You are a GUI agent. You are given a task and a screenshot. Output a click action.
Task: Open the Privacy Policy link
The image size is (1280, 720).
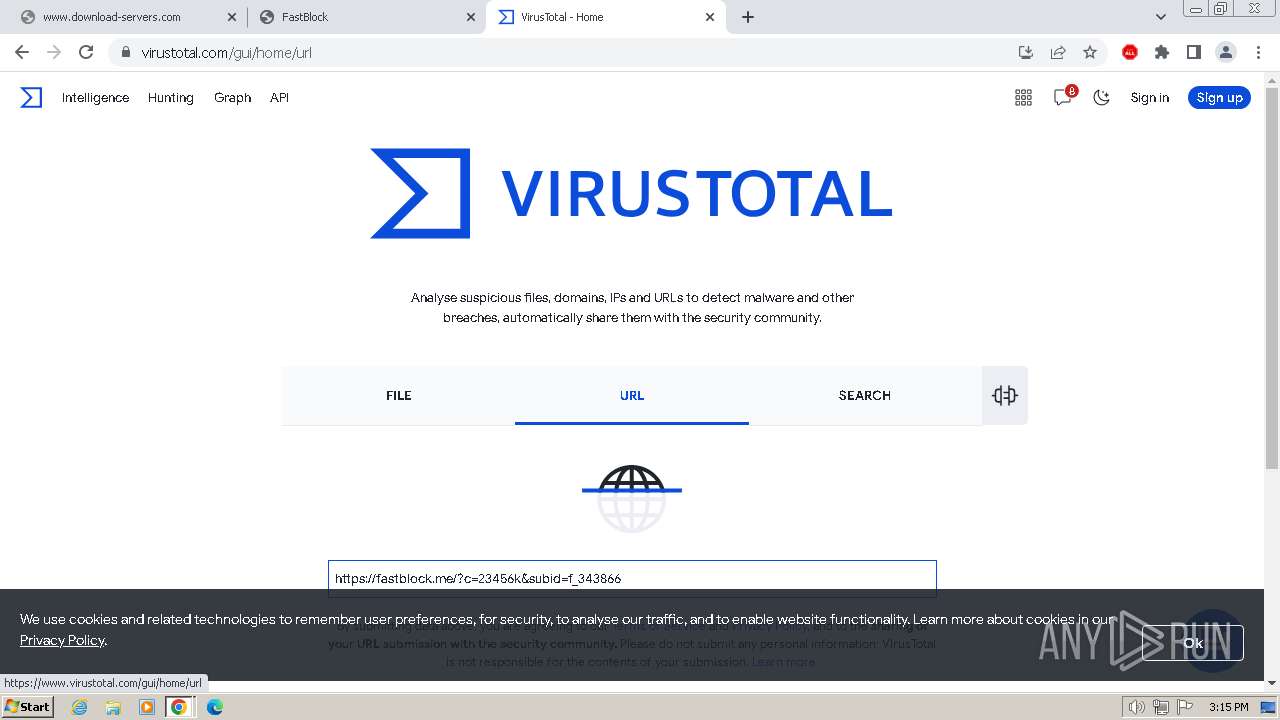pos(62,640)
